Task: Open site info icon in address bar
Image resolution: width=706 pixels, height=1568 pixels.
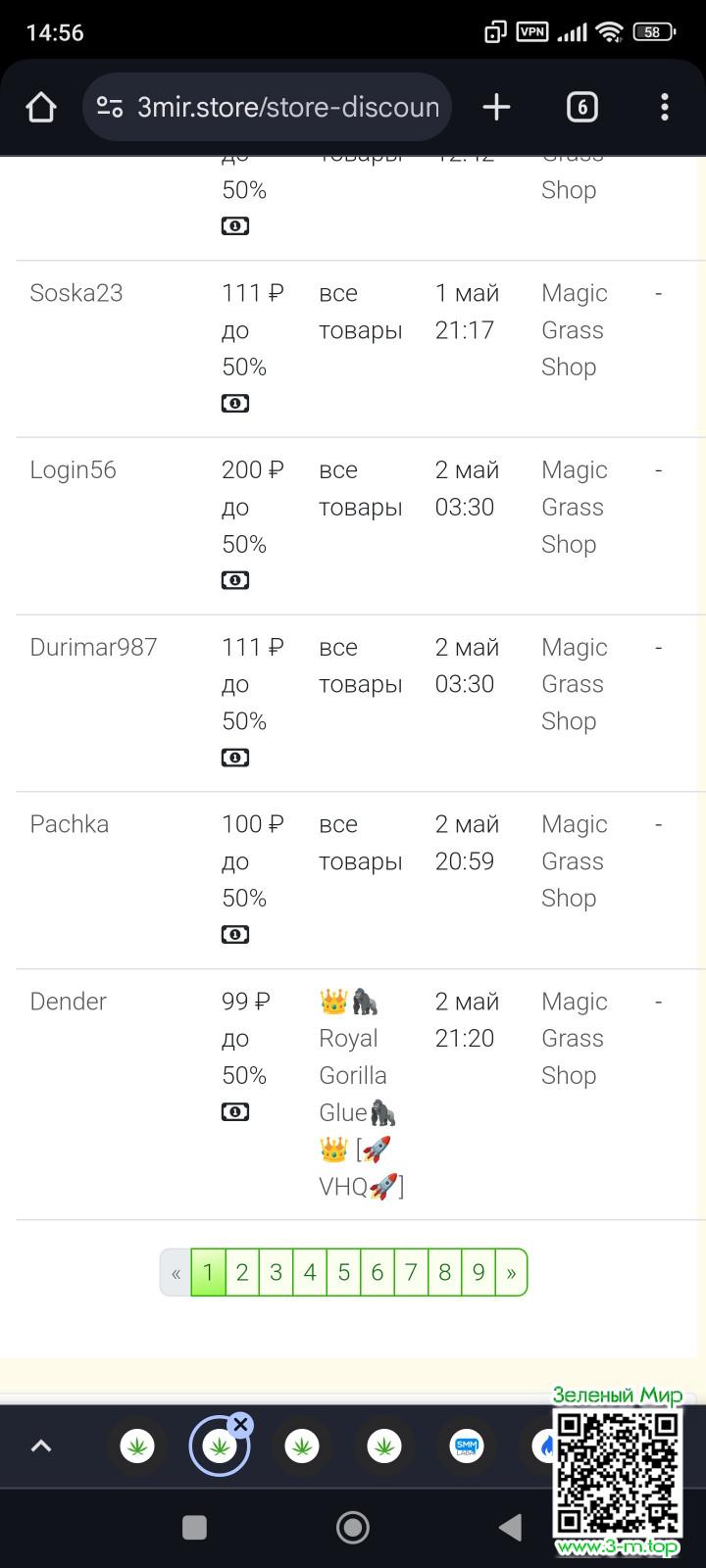Action: [x=110, y=107]
